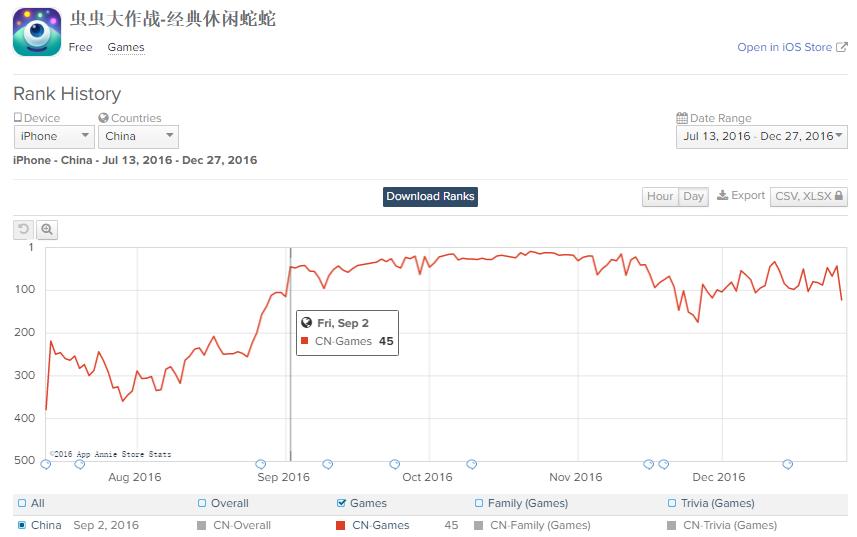The image size is (857, 537).
Task: Click the Sep 2, 2016 date text
Action: (106, 526)
